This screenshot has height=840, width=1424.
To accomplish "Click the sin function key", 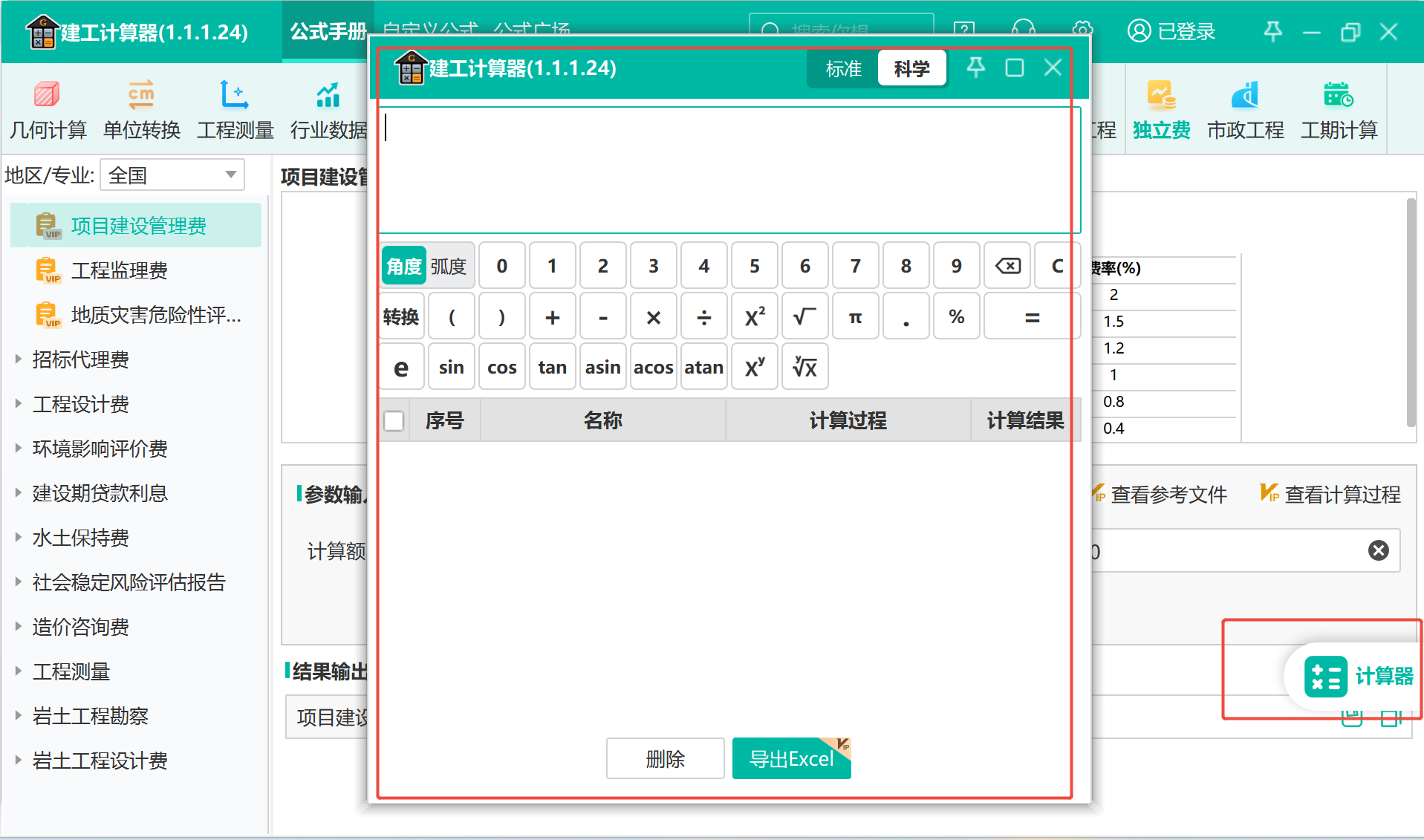I will point(451,367).
